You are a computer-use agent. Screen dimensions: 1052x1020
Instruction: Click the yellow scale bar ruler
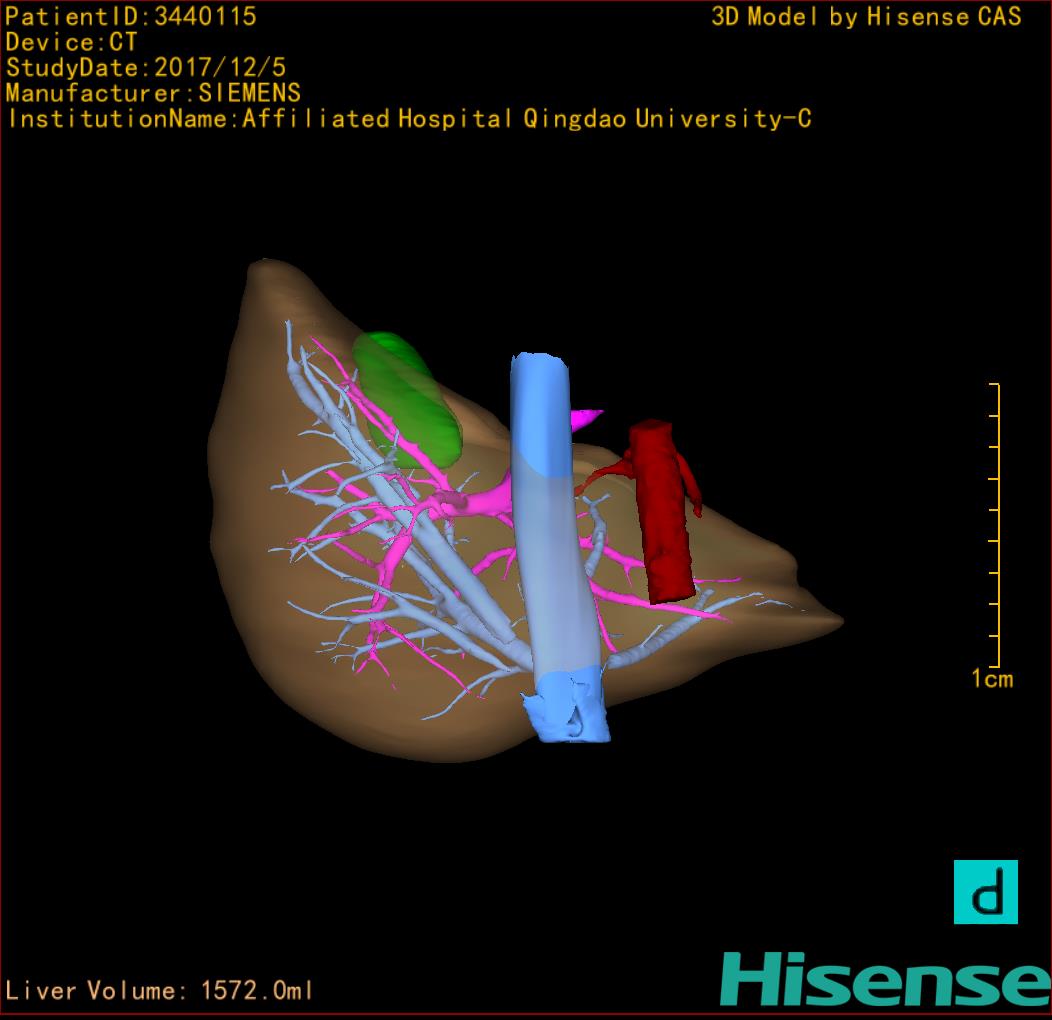[997, 525]
